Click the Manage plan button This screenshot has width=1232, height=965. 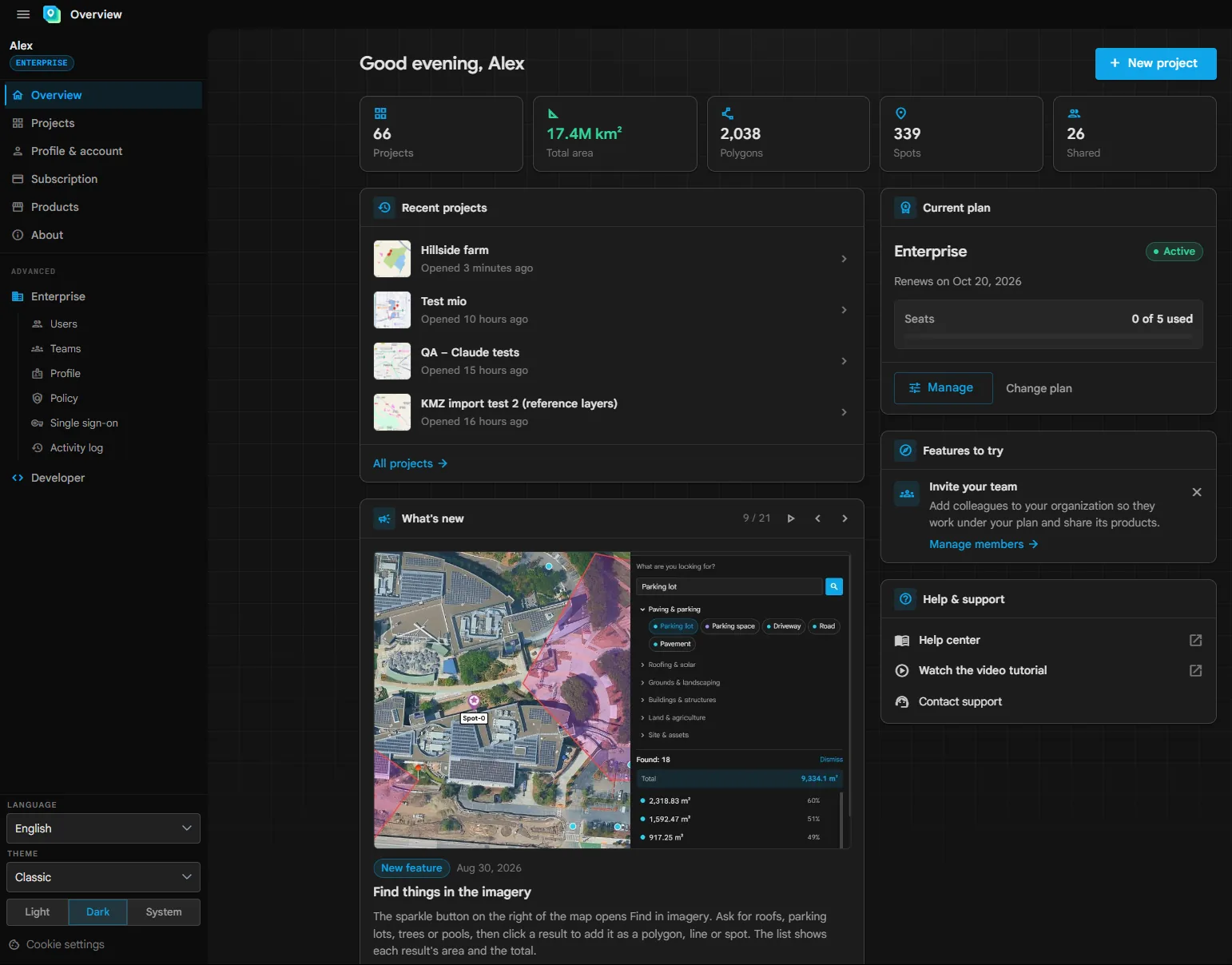pyautogui.click(x=944, y=388)
